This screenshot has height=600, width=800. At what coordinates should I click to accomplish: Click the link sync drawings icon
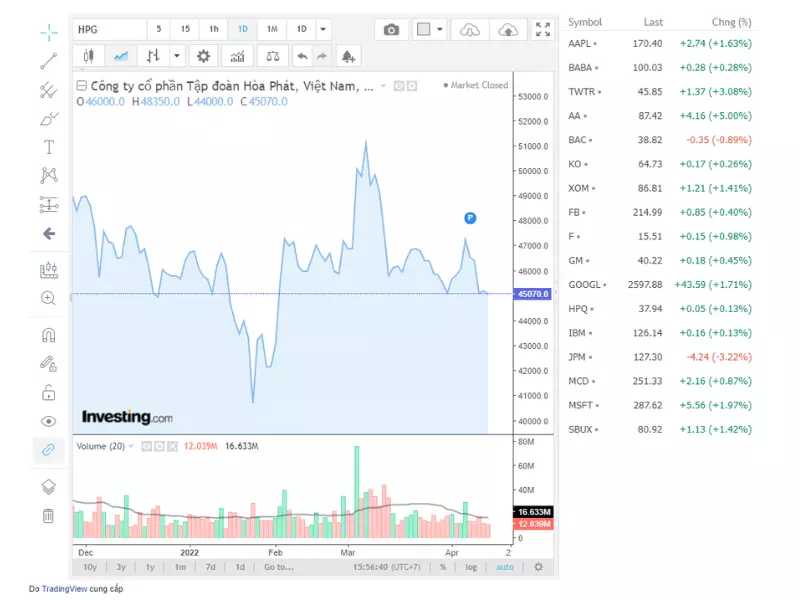click(x=48, y=449)
